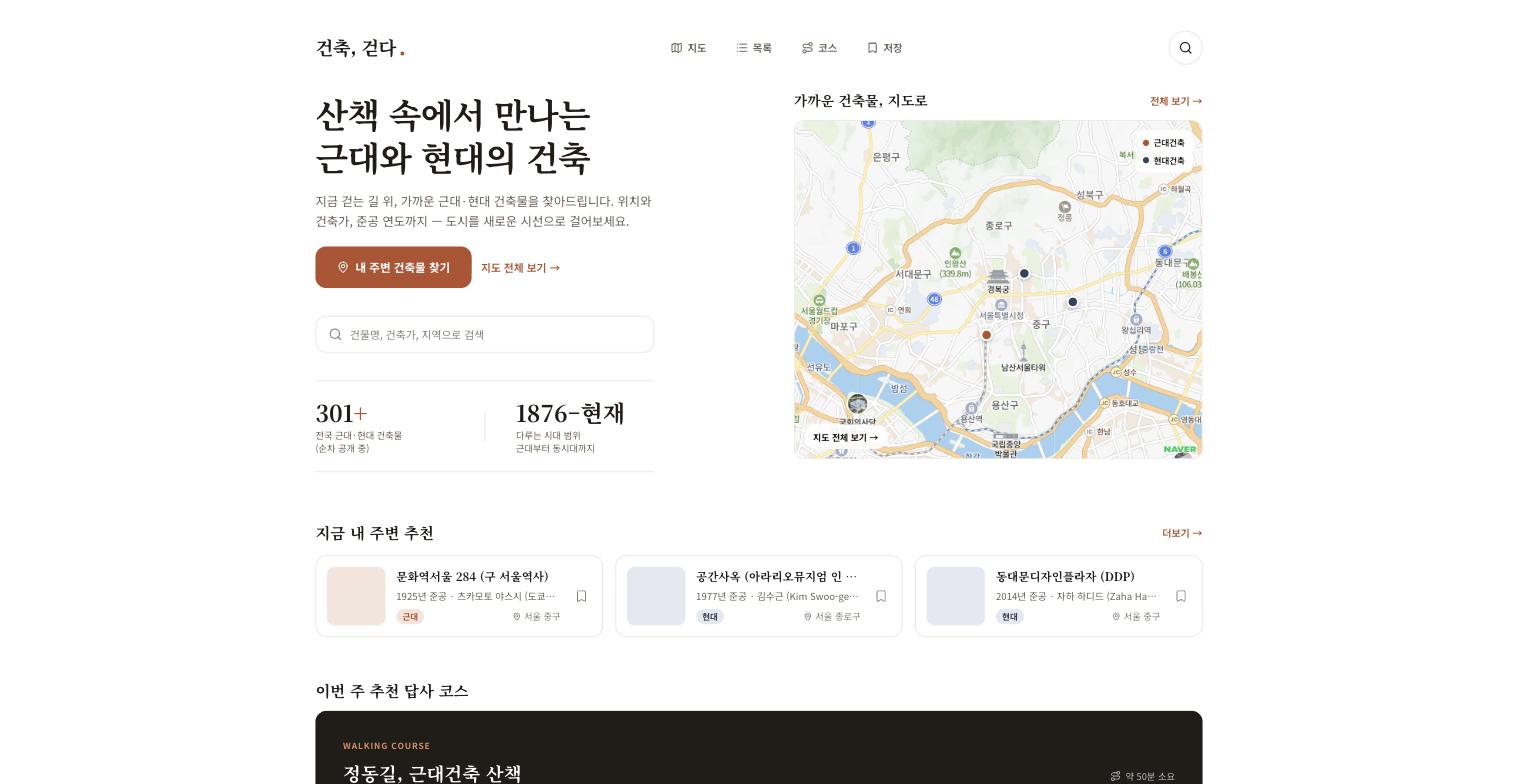Click the 공간사옥 card title
The height and width of the screenshot is (784, 1518).
click(x=777, y=577)
